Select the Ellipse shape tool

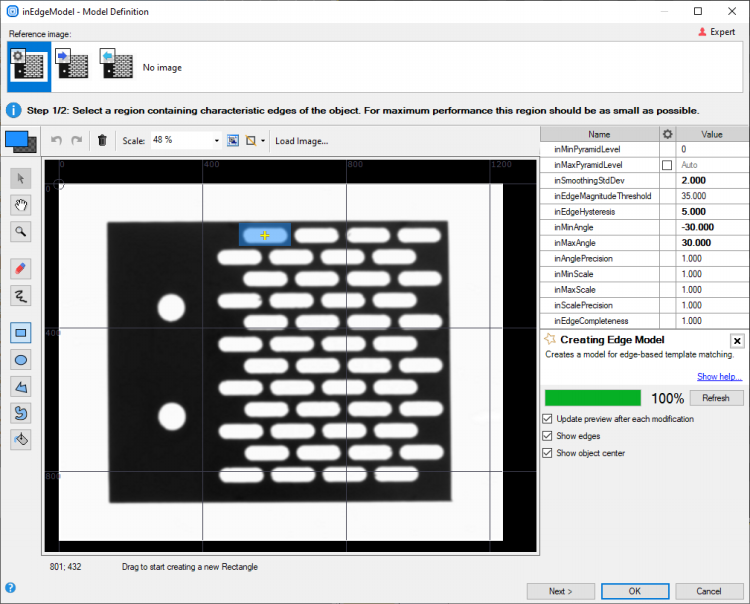pyautogui.click(x=20, y=359)
